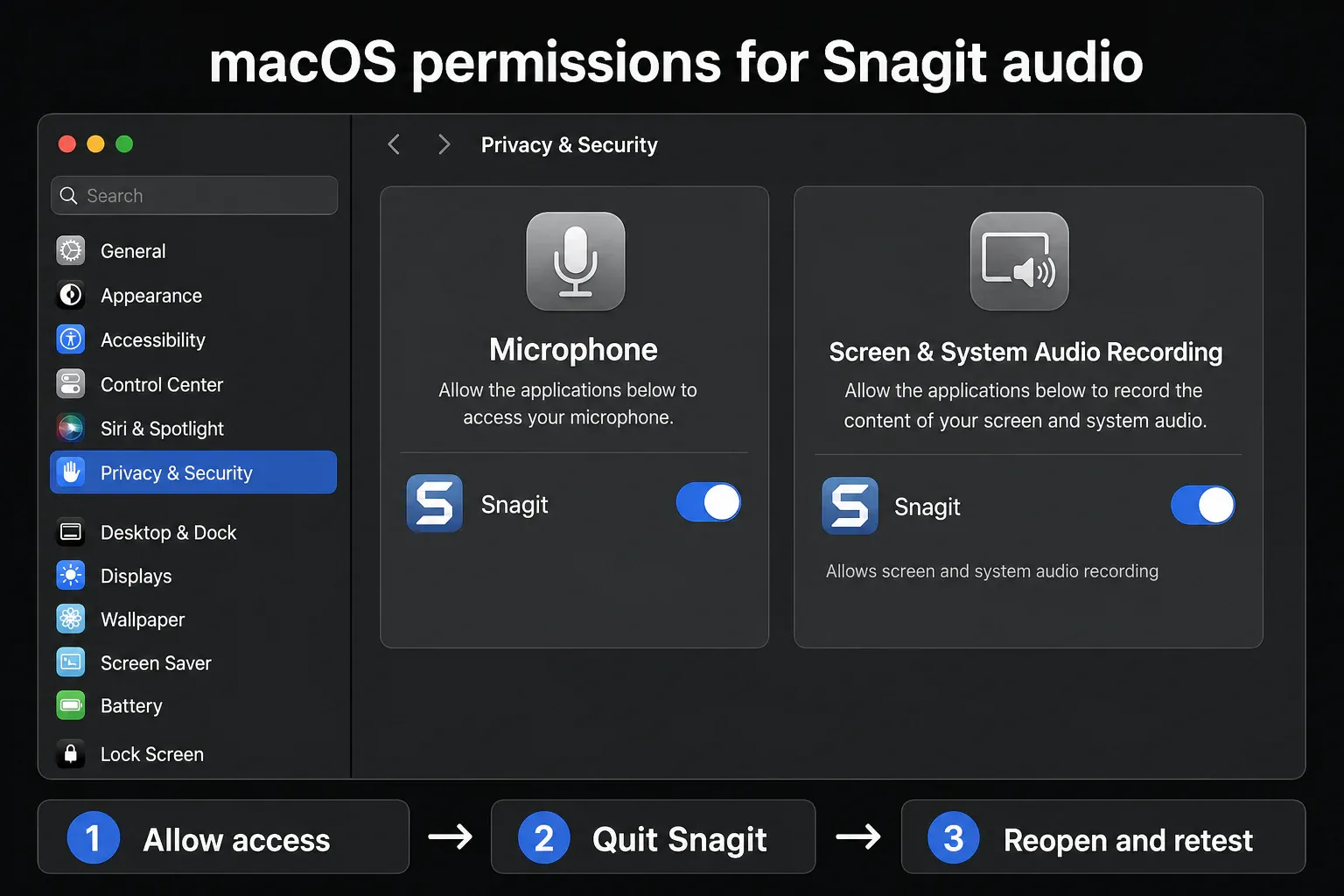Click the Snagit app icon under Microphone
Image resolution: width=1344 pixels, height=896 pixels.
click(x=435, y=503)
